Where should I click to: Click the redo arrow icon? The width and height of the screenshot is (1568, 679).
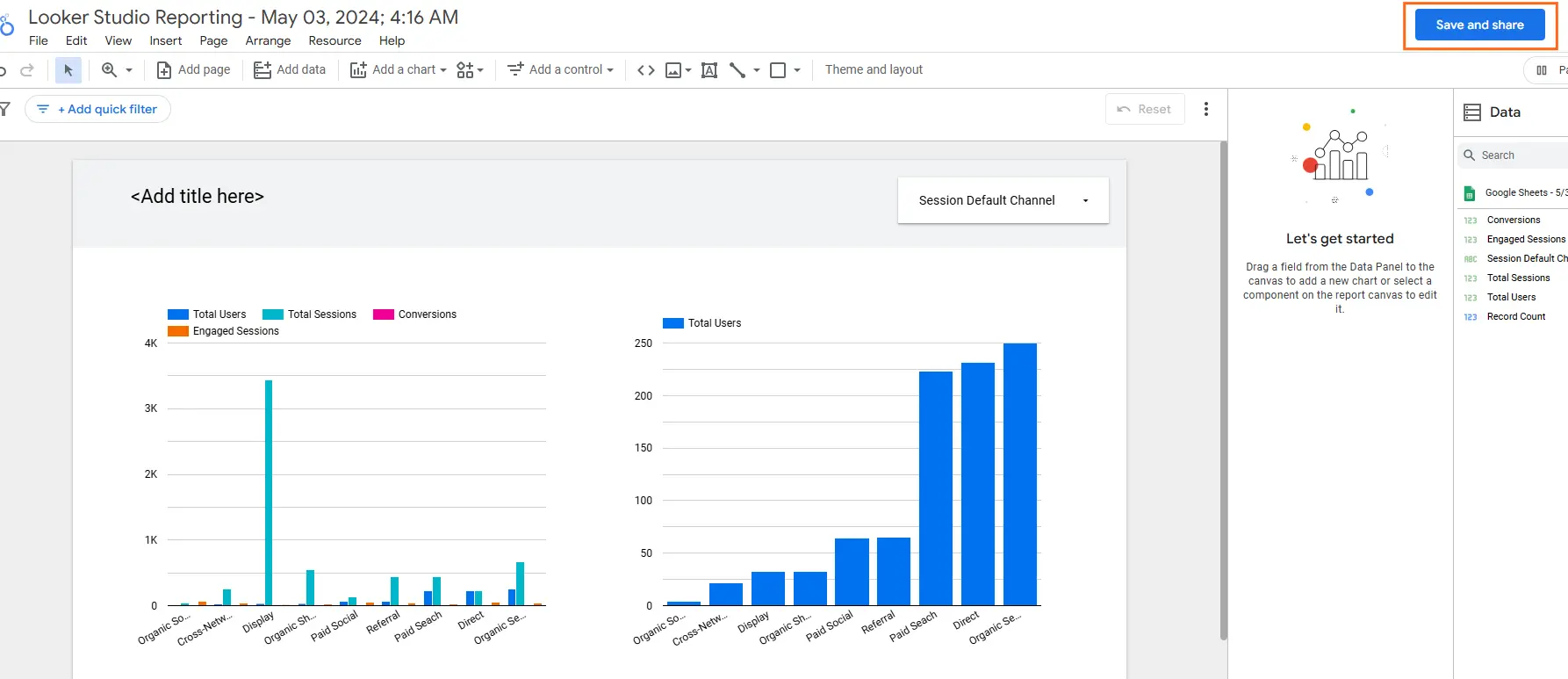coord(27,70)
